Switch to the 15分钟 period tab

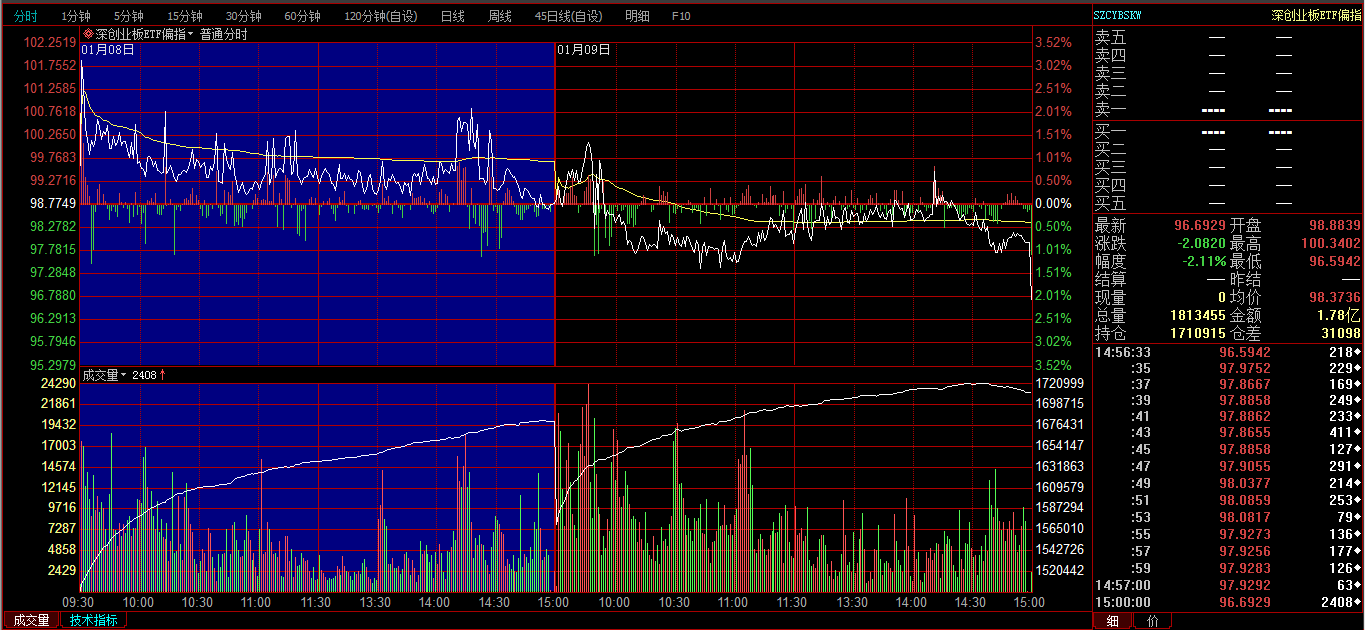[x=184, y=16]
